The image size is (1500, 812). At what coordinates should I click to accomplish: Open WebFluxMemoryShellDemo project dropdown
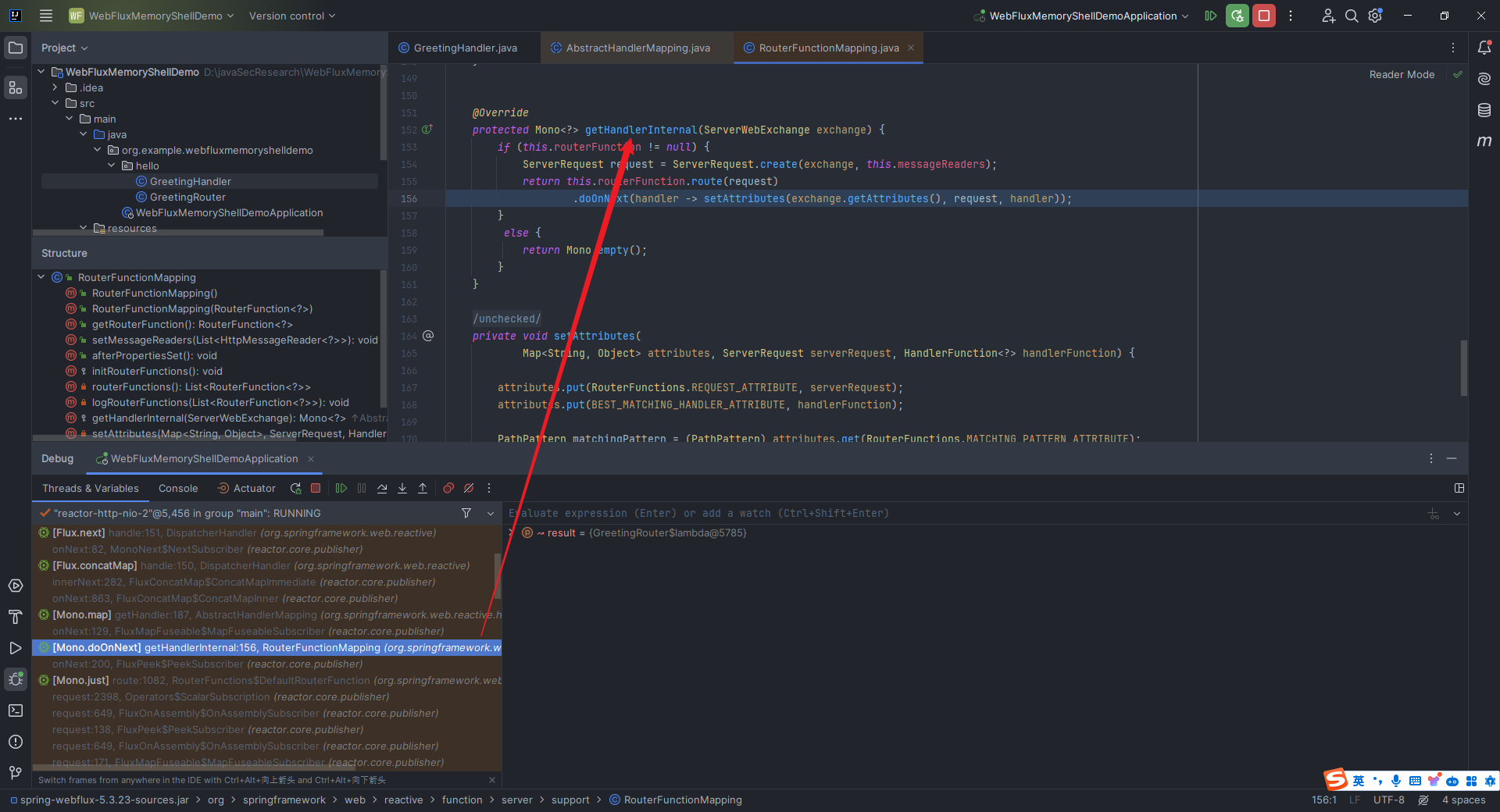coord(152,16)
